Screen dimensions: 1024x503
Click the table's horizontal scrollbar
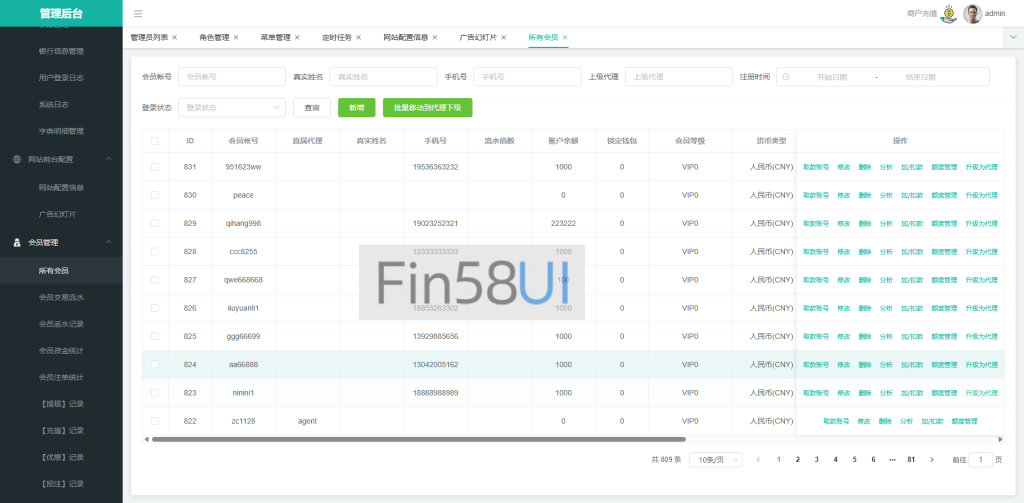click(x=418, y=439)
